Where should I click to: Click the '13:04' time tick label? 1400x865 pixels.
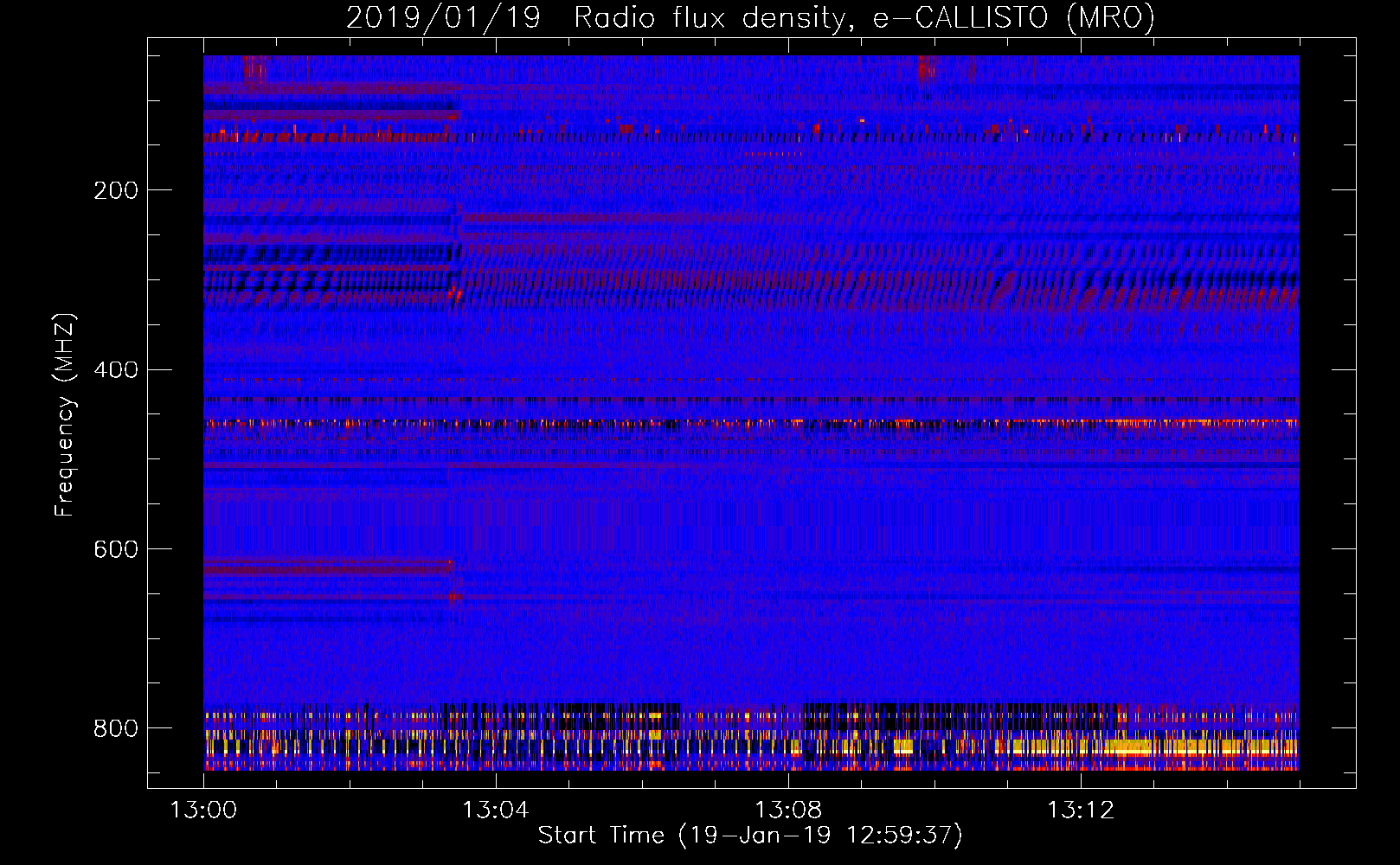click(x=496, y=811)
